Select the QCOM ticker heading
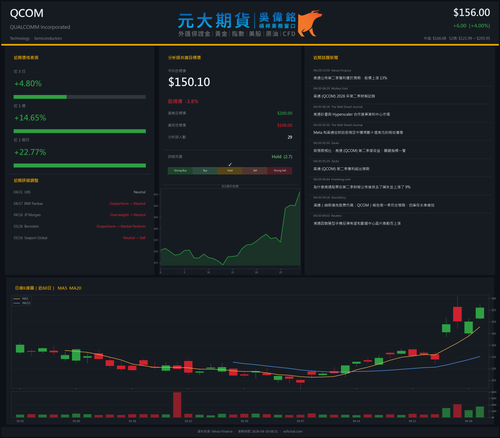This screenshot has width=500, height=438. point(27,13)
